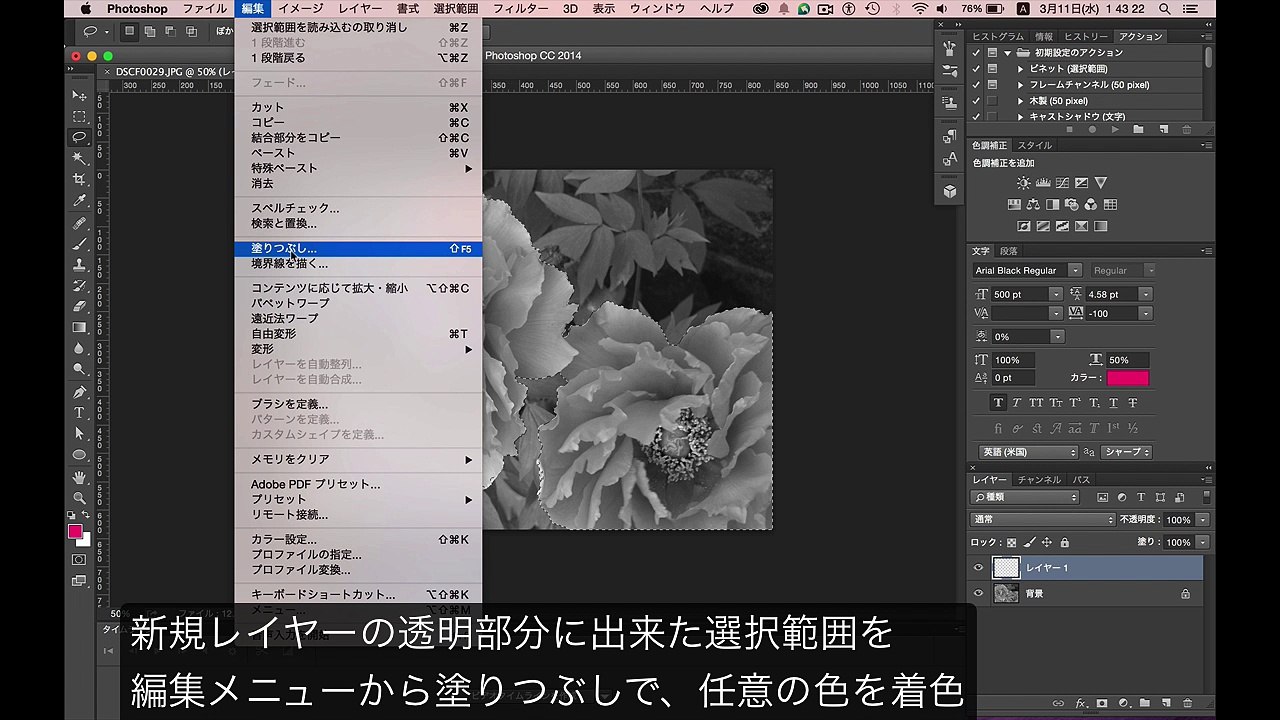Toggle Quick Mask mode icon
The height and width of the screenshot is (720, 1280).
[79, 559]
